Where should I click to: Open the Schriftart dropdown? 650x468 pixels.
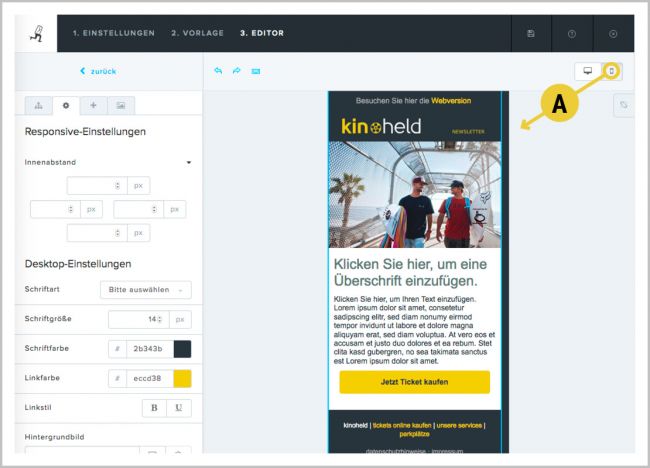pos(145,290)
